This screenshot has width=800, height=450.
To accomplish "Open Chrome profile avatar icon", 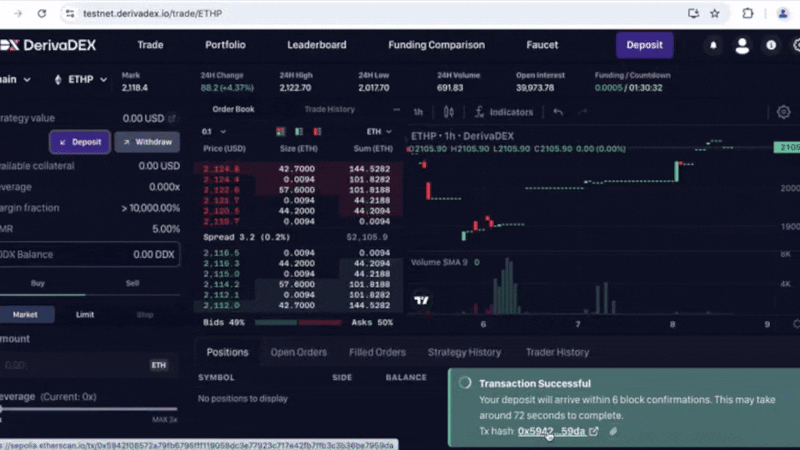I will point(783,14).
